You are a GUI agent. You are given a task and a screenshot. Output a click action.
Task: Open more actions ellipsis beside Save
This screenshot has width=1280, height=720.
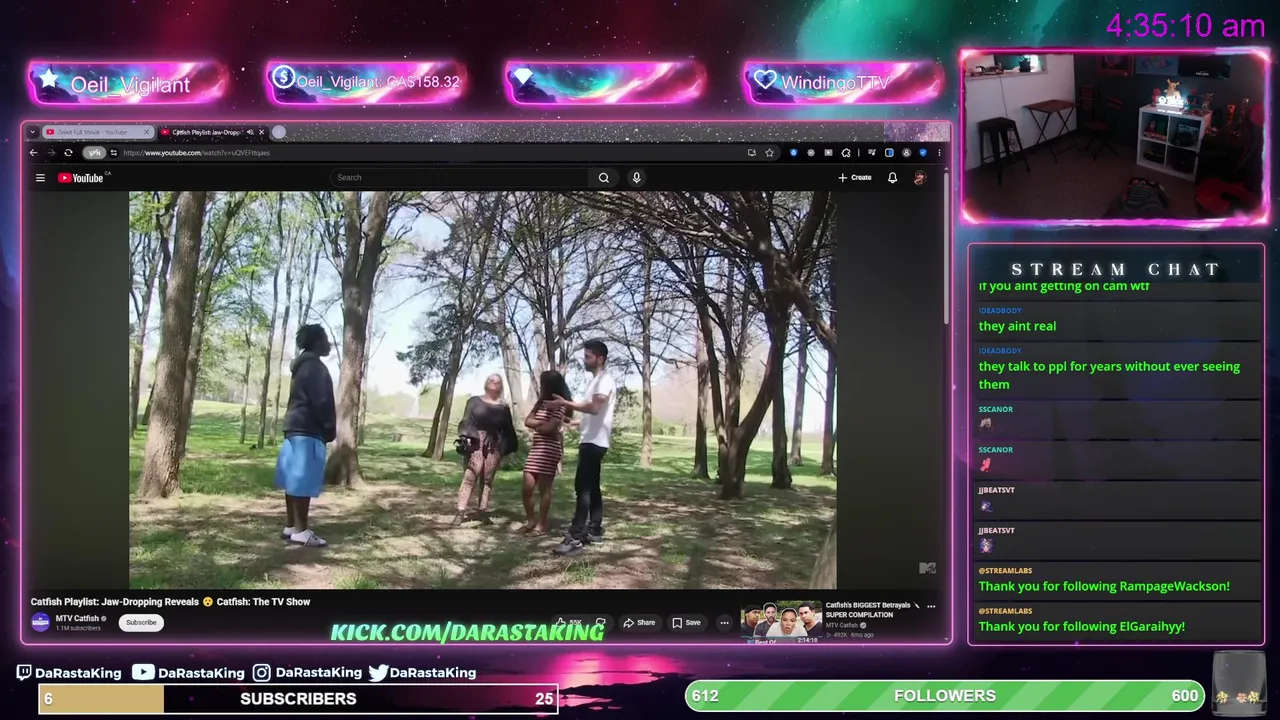724,622
